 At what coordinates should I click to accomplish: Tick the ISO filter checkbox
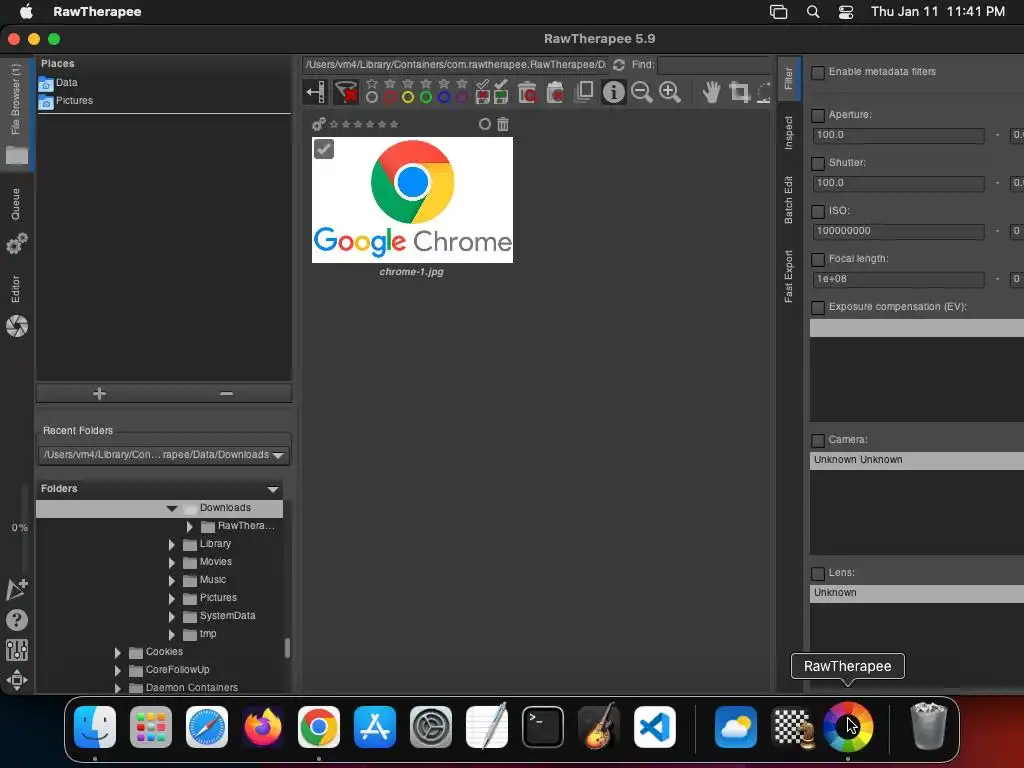[x=818, y=212]
